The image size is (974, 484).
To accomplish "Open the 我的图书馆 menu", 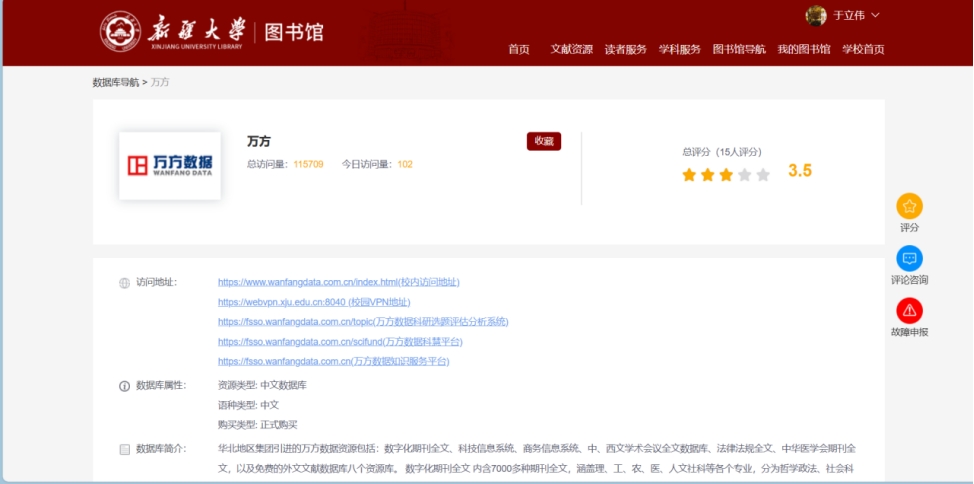I will 804,50.
